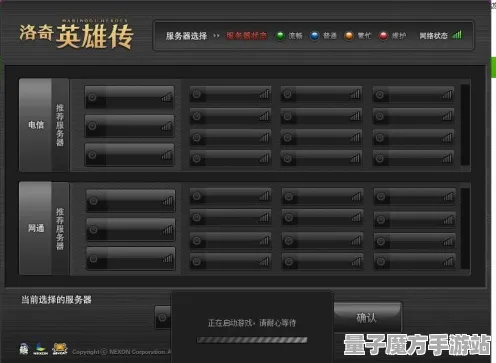Click the red 维护 status indicator
Viewport: 496px width, 363px height.
pos(383,36)
